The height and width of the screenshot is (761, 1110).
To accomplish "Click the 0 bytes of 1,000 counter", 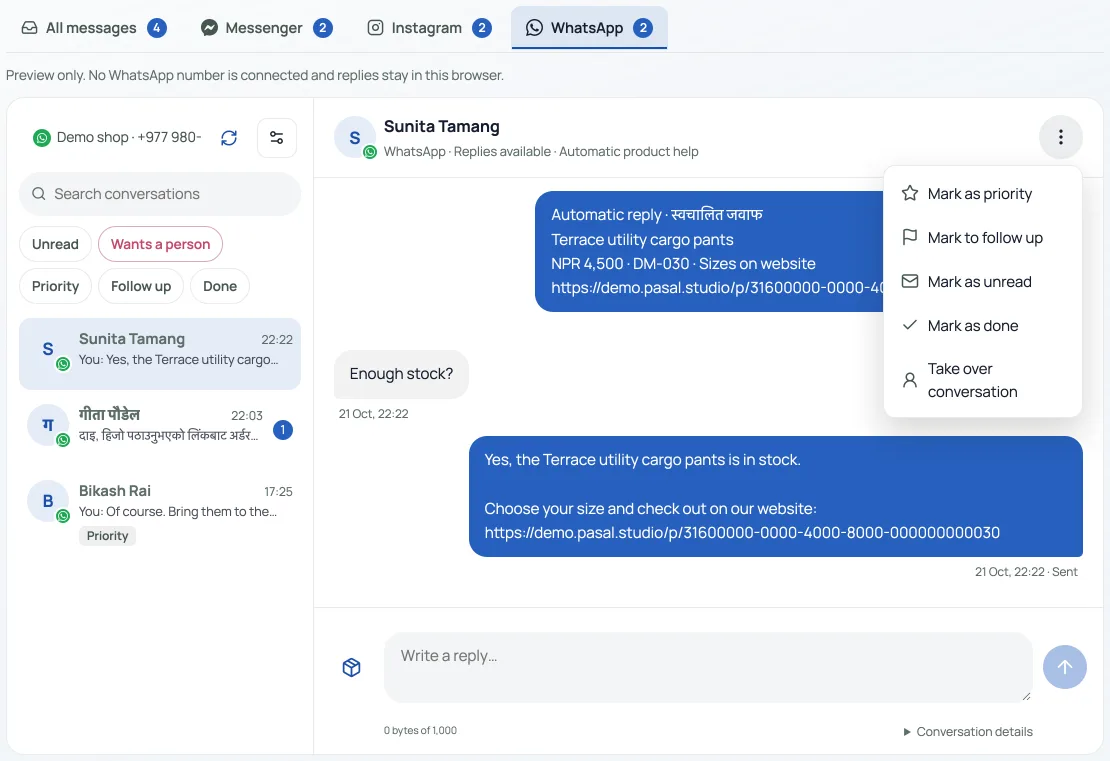I will point(420,731).
